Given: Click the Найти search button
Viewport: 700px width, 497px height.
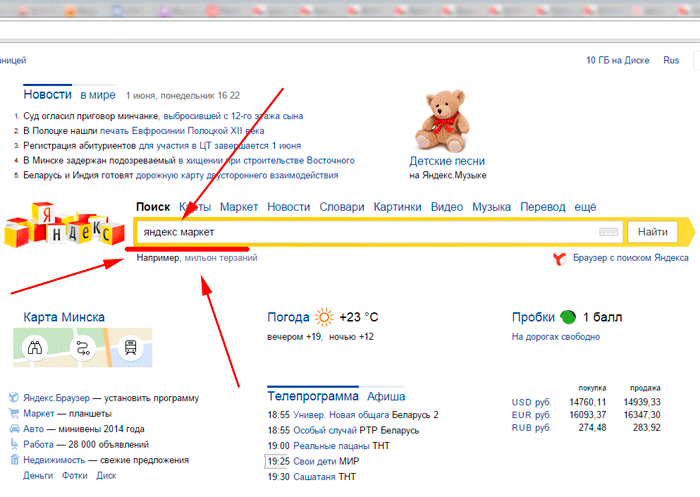Looking at the screenshot, I should 653,232.
